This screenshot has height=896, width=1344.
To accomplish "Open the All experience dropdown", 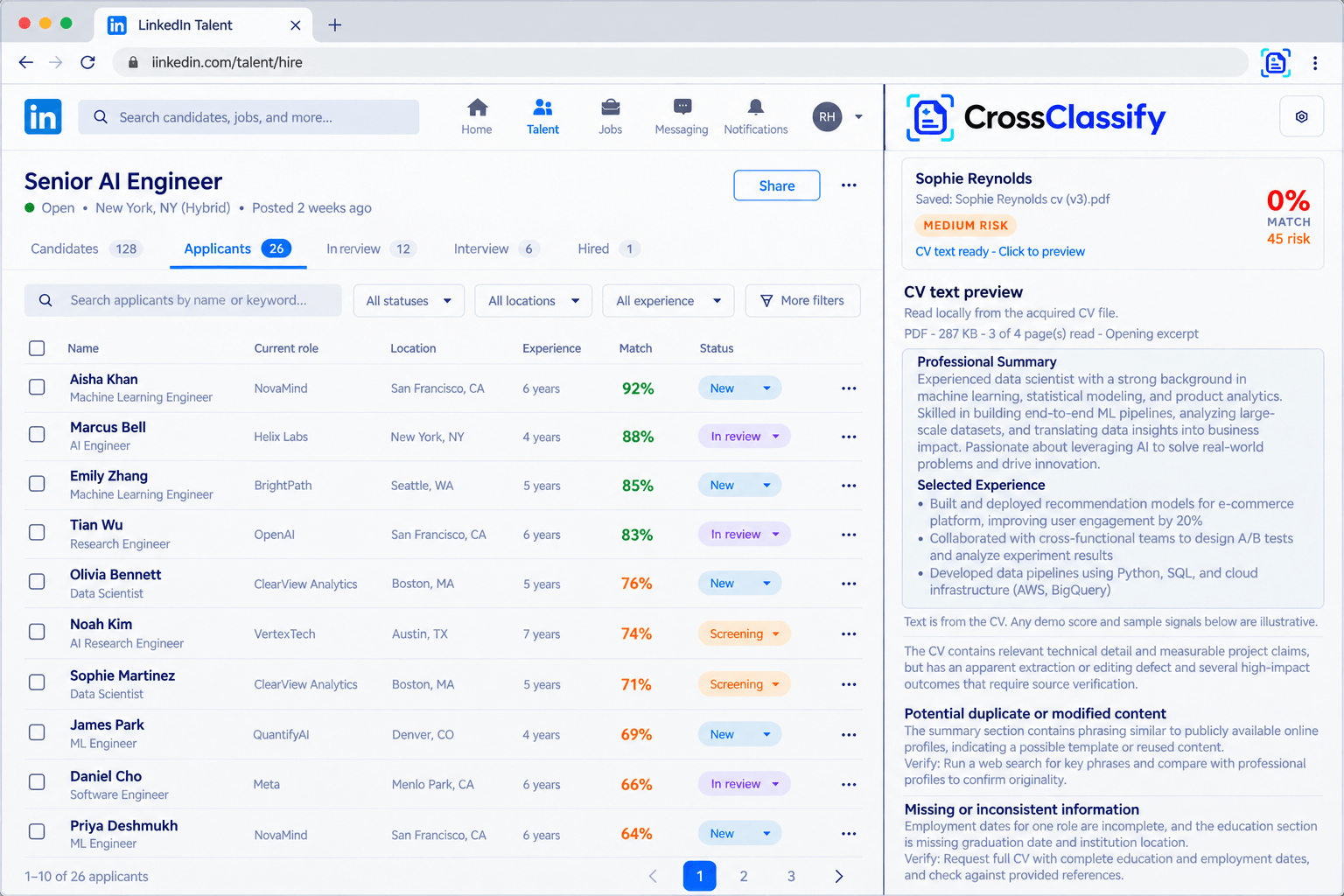I will coord(668,301).
